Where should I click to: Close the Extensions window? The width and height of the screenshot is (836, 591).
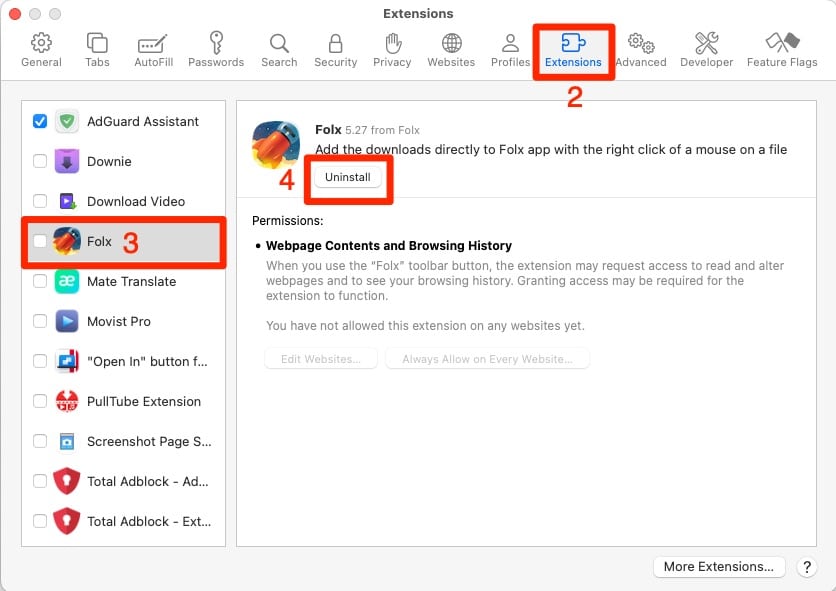tap(15, 13)
